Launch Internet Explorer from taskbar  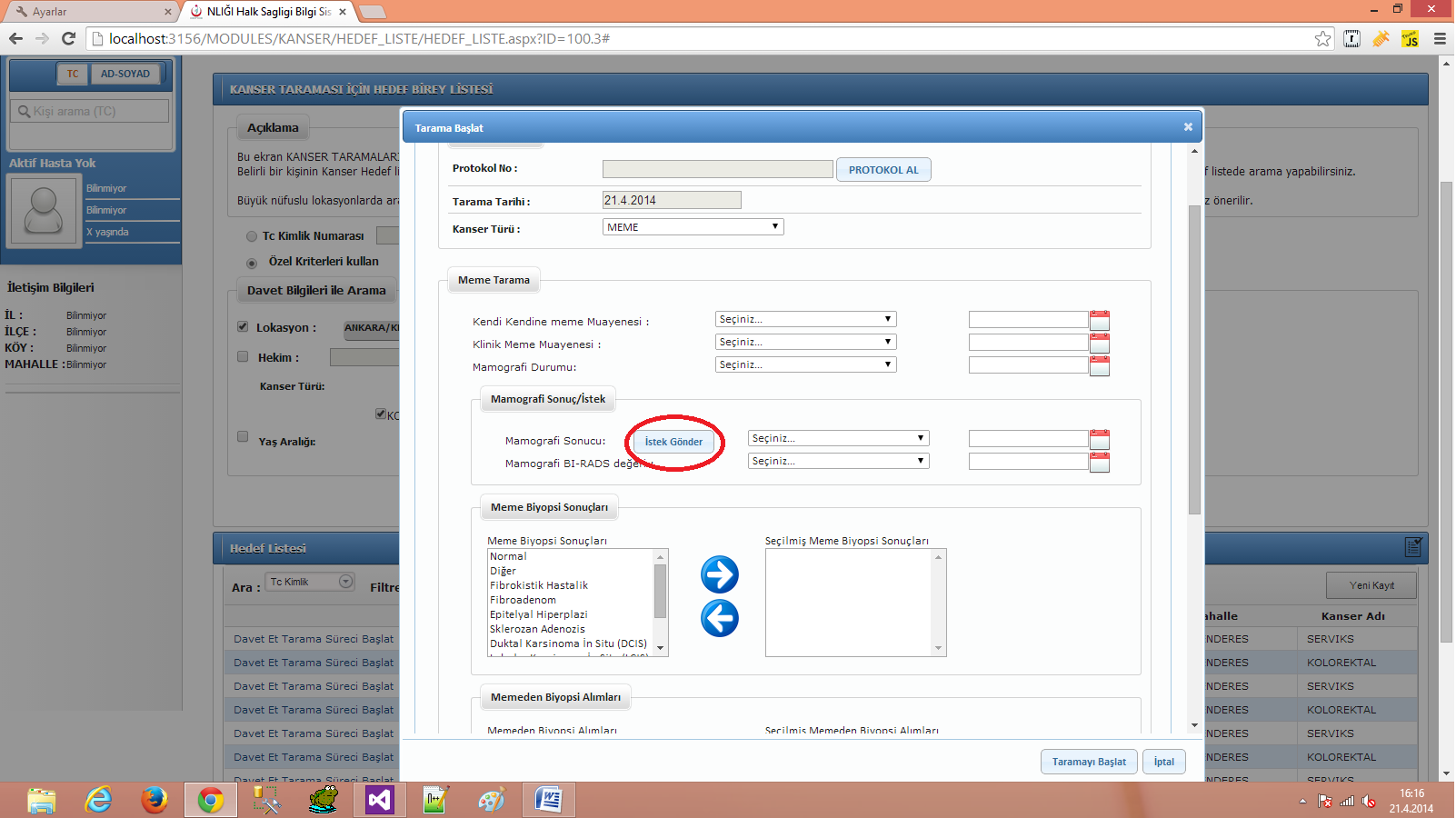click(98, 800)
